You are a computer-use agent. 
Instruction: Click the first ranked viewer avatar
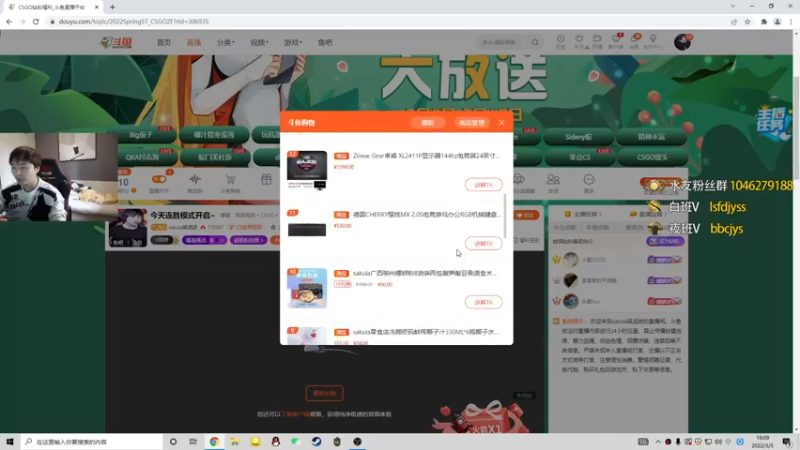tap(570, 260)
